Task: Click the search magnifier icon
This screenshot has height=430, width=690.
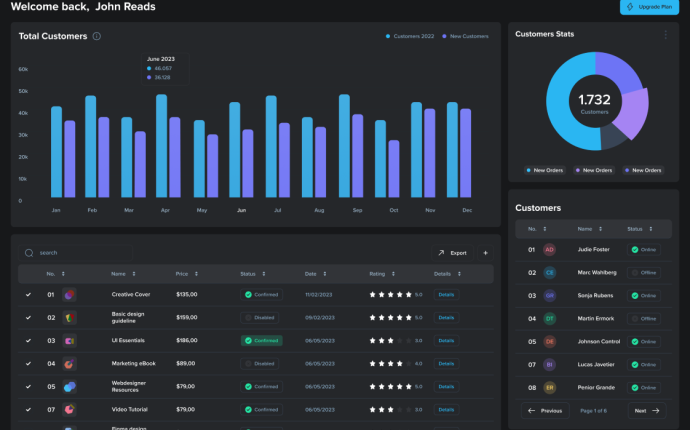Action: 29,253
